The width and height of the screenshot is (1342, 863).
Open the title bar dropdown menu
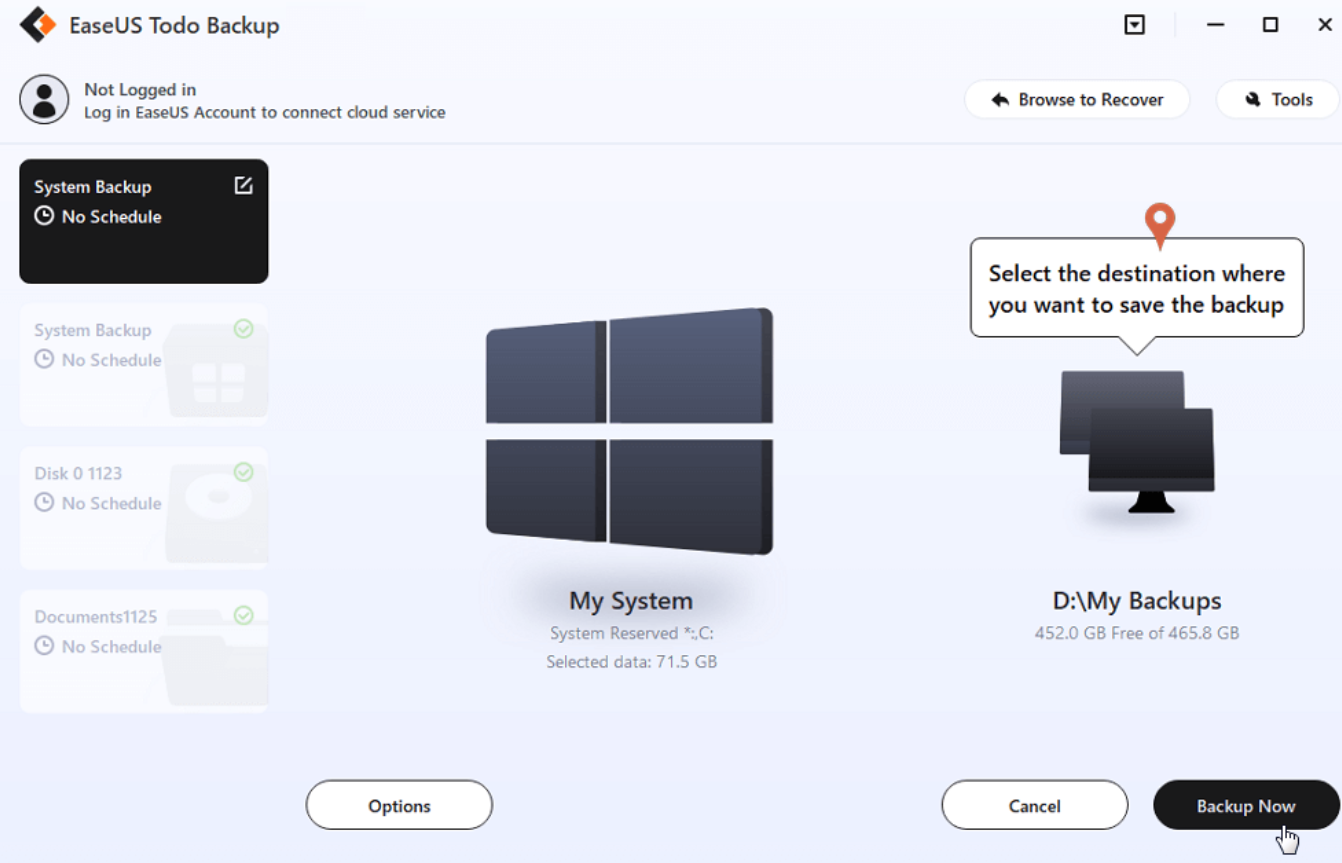1134,24
